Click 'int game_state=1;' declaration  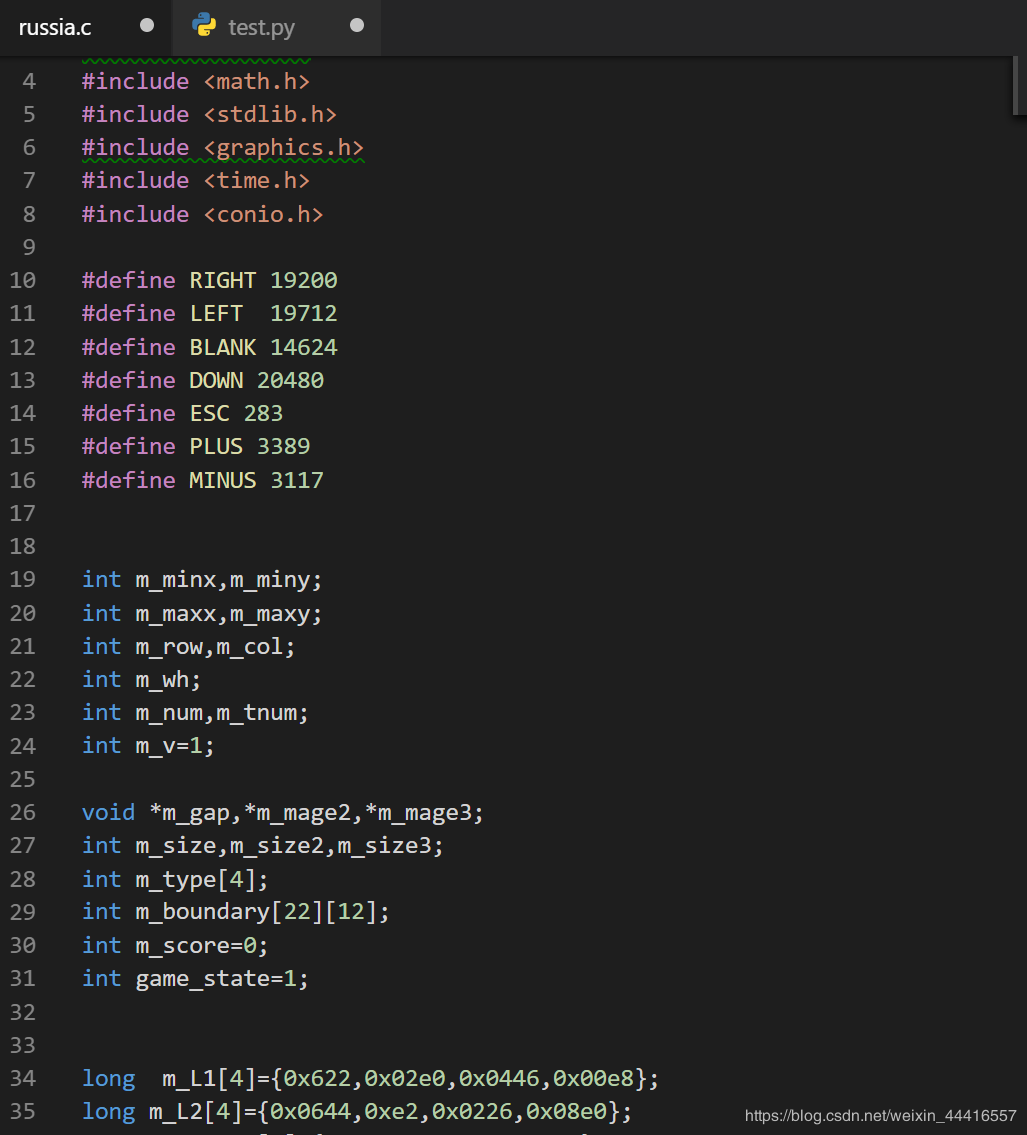point(195,979)
